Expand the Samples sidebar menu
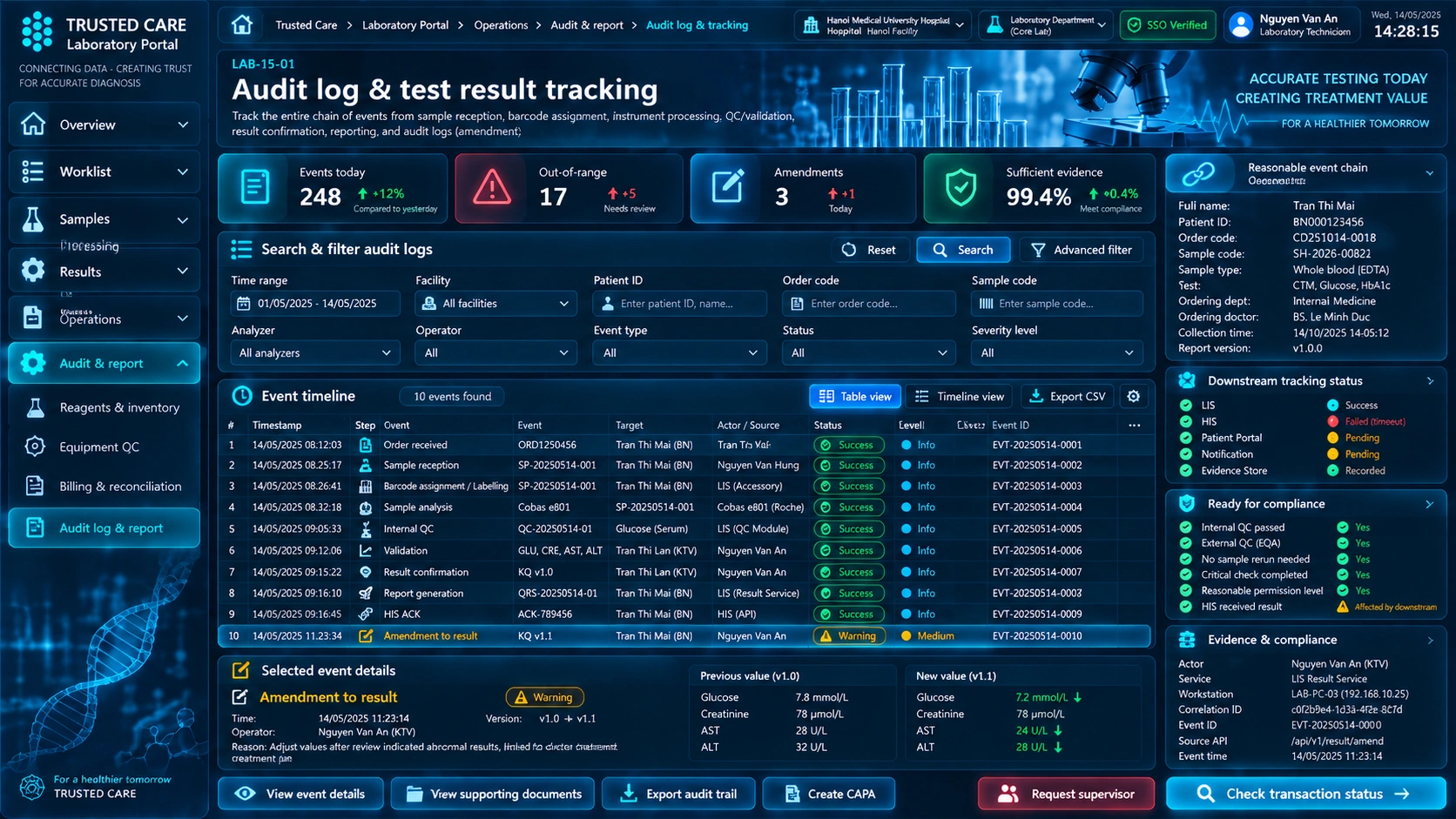The image size is (1456, 819). 104,219
